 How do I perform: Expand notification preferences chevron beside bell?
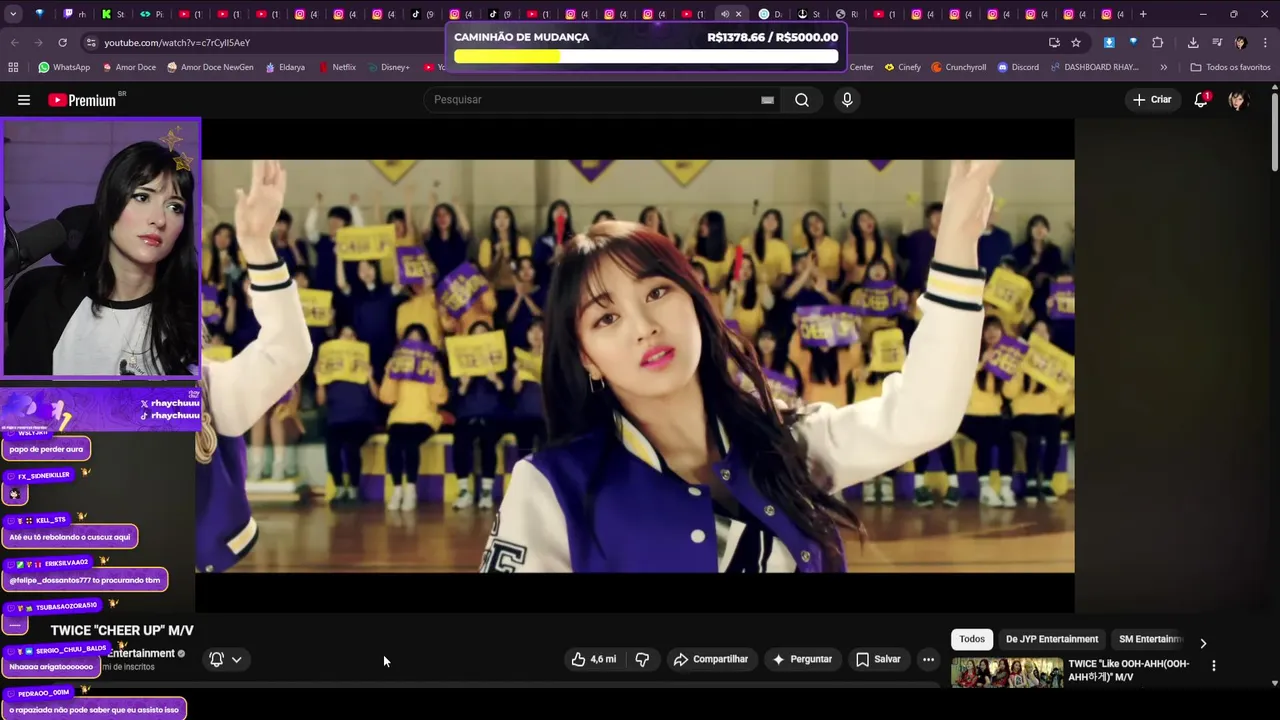237,659
